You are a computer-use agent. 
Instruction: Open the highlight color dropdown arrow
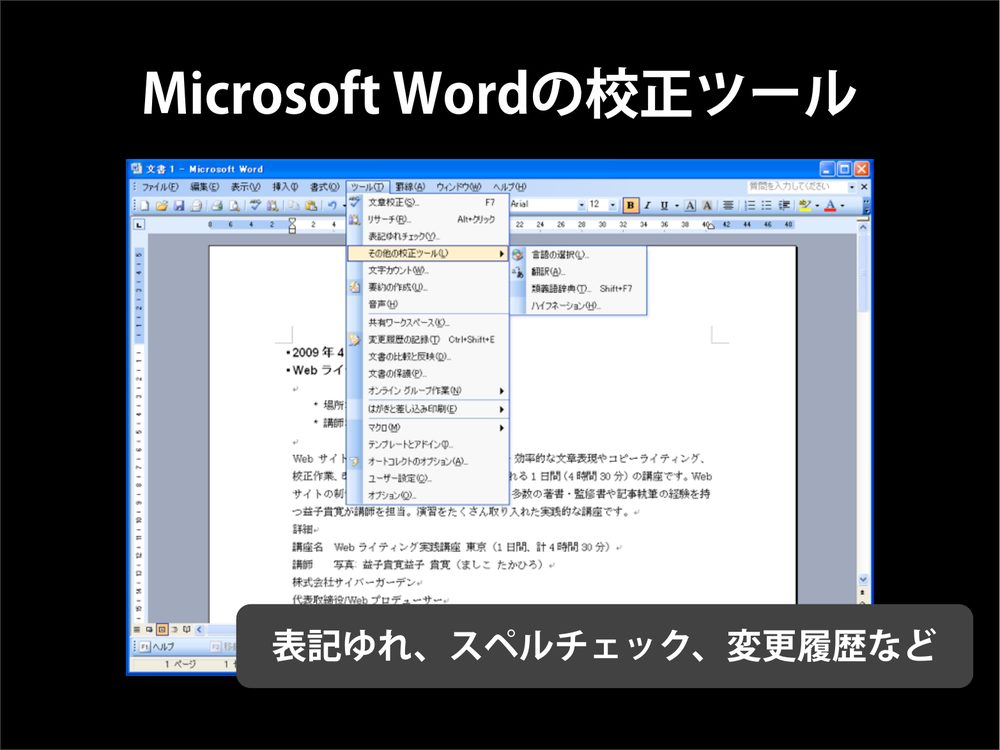pos(817,205)
